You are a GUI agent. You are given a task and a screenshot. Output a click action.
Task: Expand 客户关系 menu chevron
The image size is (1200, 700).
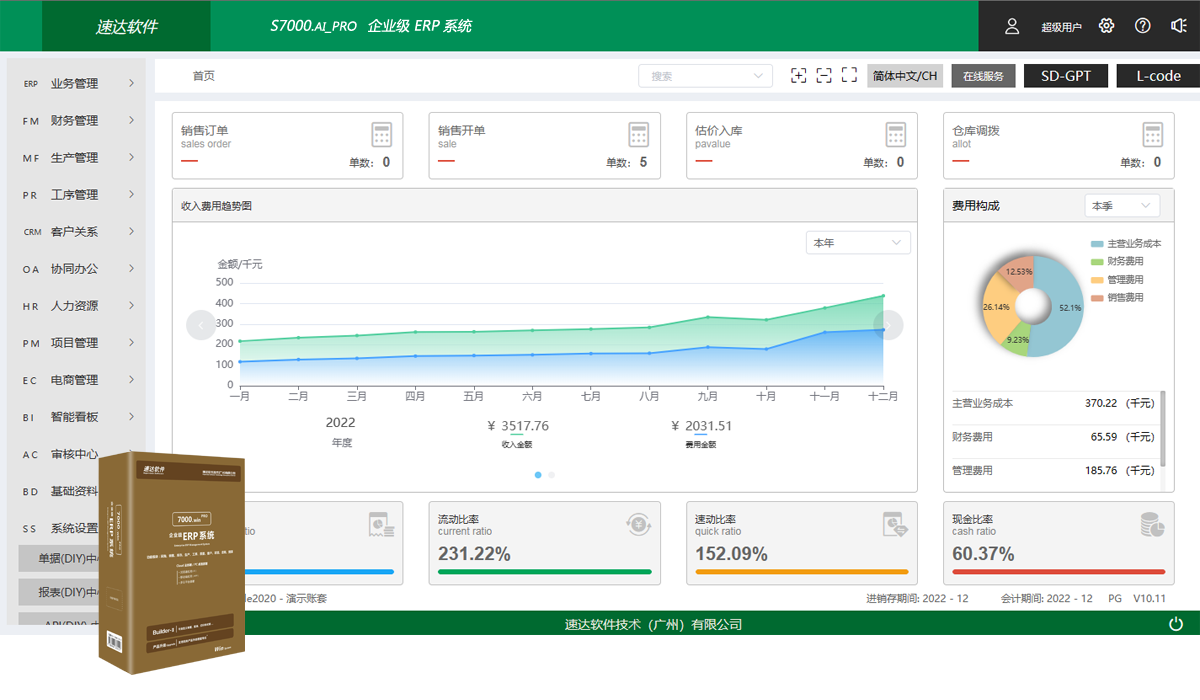point(131,232)
